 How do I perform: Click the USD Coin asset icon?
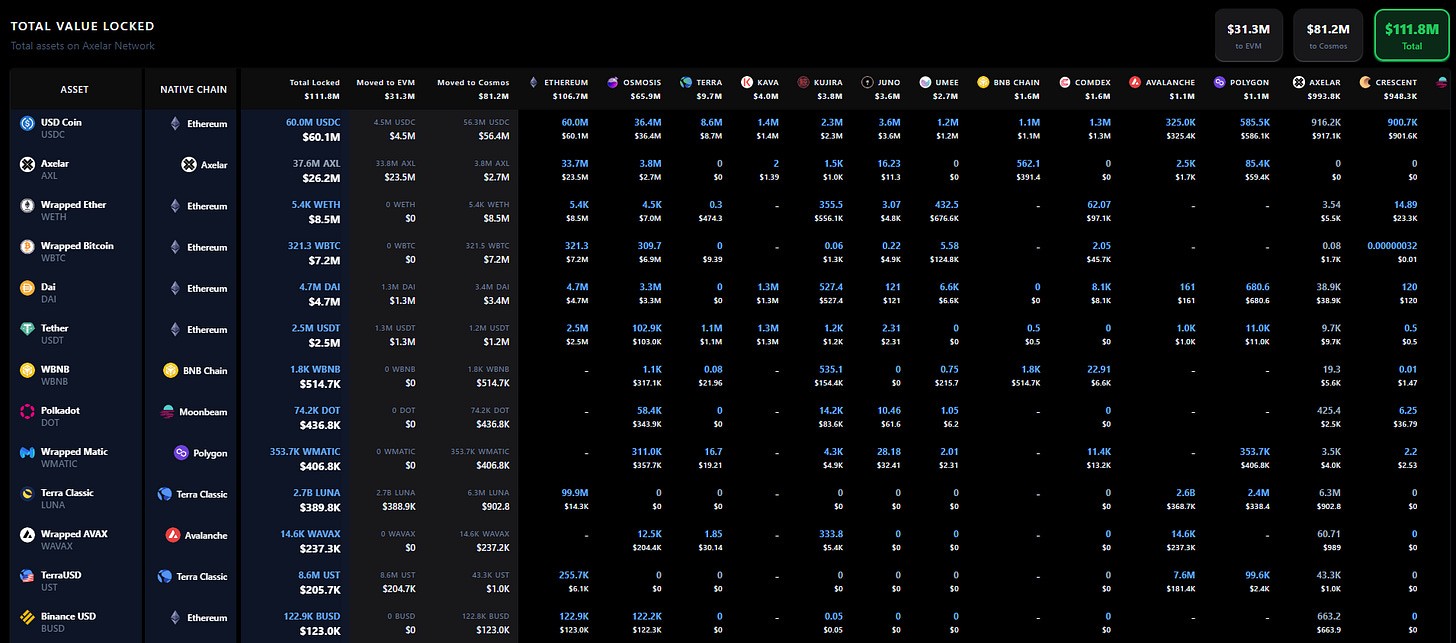click(27, 124)
